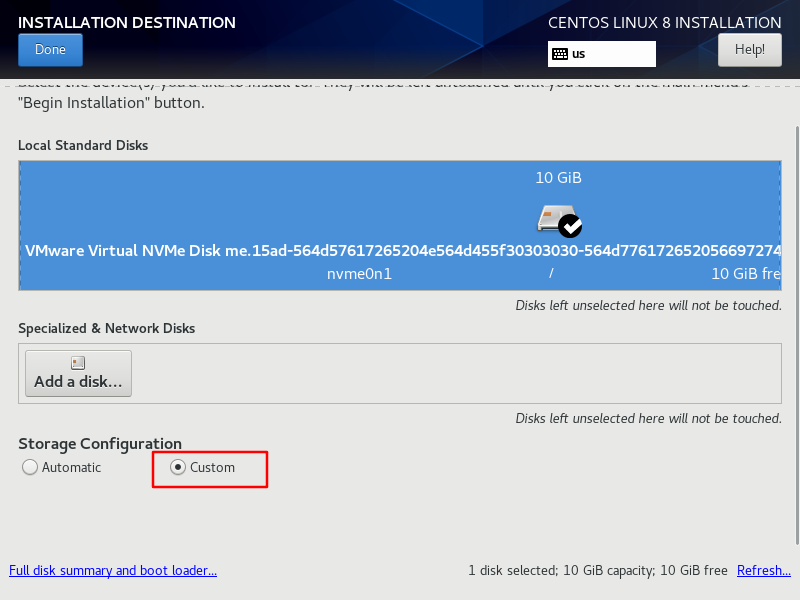Select the Custom storage configuration option

pyautogui.click(x=203, y=467)
